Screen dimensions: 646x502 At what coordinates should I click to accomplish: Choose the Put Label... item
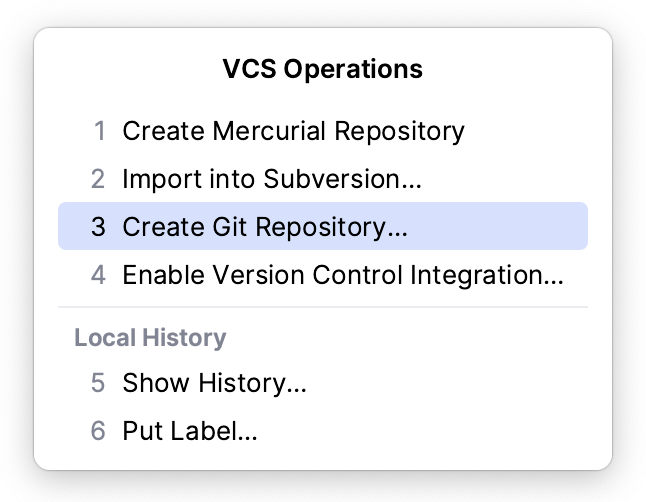(x=190, y=431)
